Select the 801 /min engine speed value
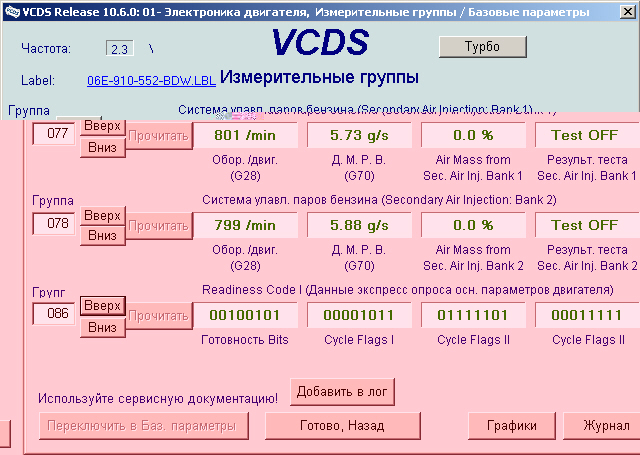640x455 pixels. pos(245,135)
